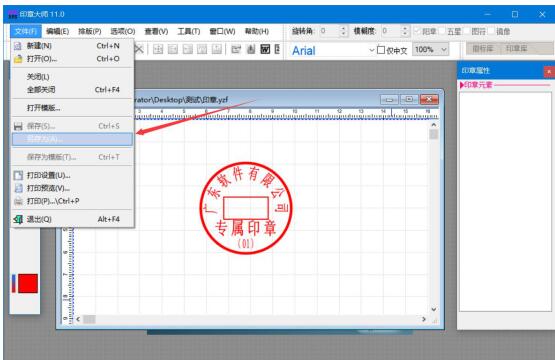Open the 文件(F) menu
The height and width of the screenshot is (360, 555).
click(26, 31)
